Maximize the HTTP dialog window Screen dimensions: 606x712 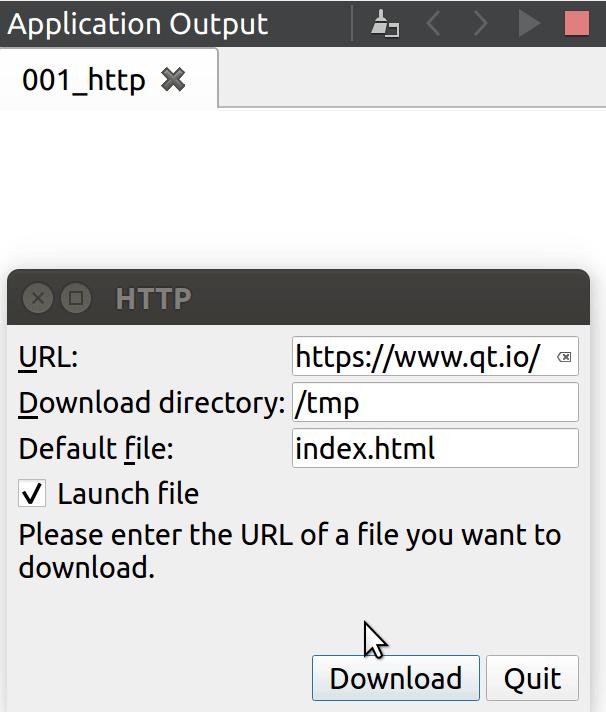pyautogui.click(x=76, y=298)
